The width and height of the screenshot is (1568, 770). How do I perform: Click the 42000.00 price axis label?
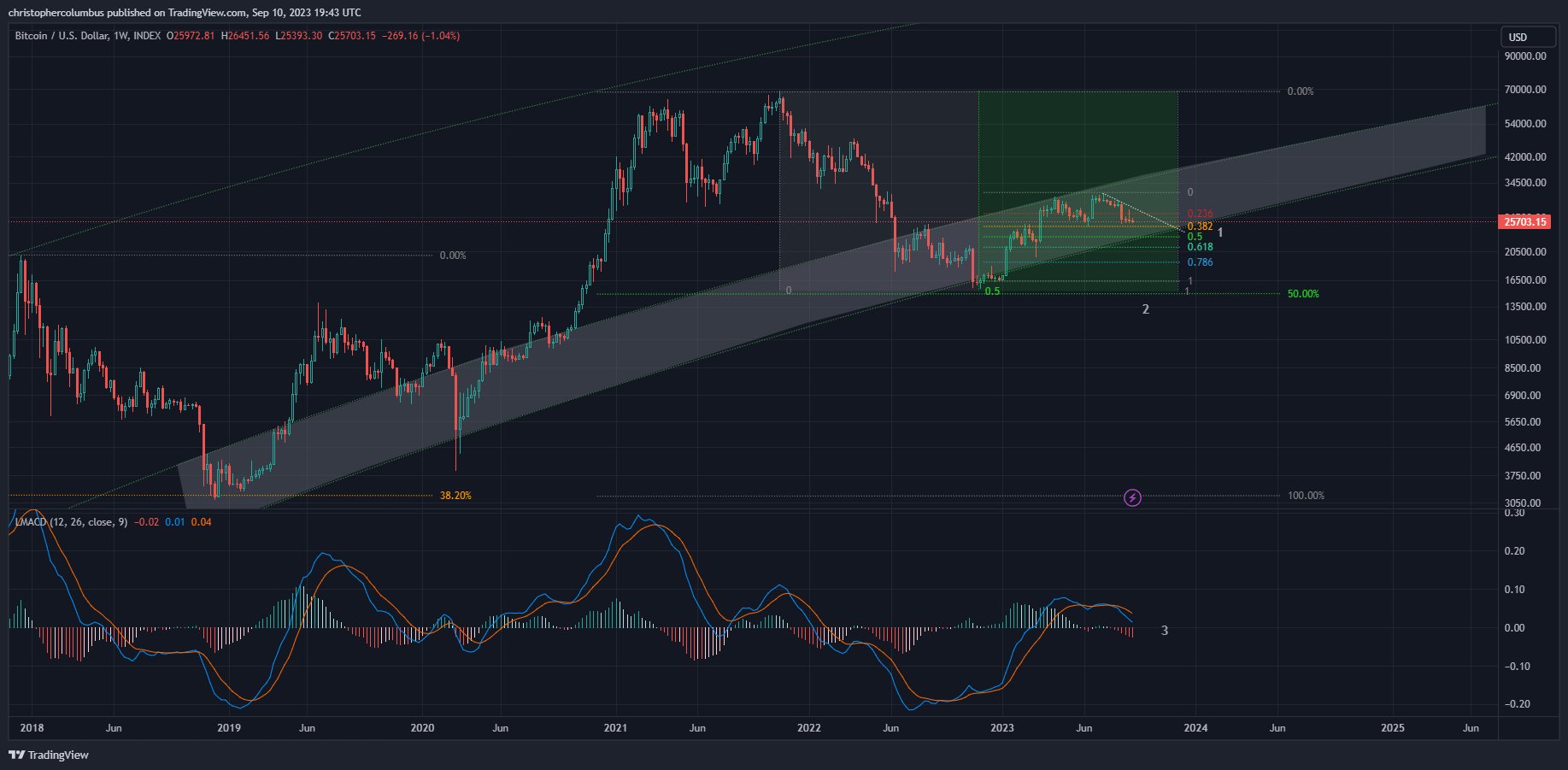1525,157
